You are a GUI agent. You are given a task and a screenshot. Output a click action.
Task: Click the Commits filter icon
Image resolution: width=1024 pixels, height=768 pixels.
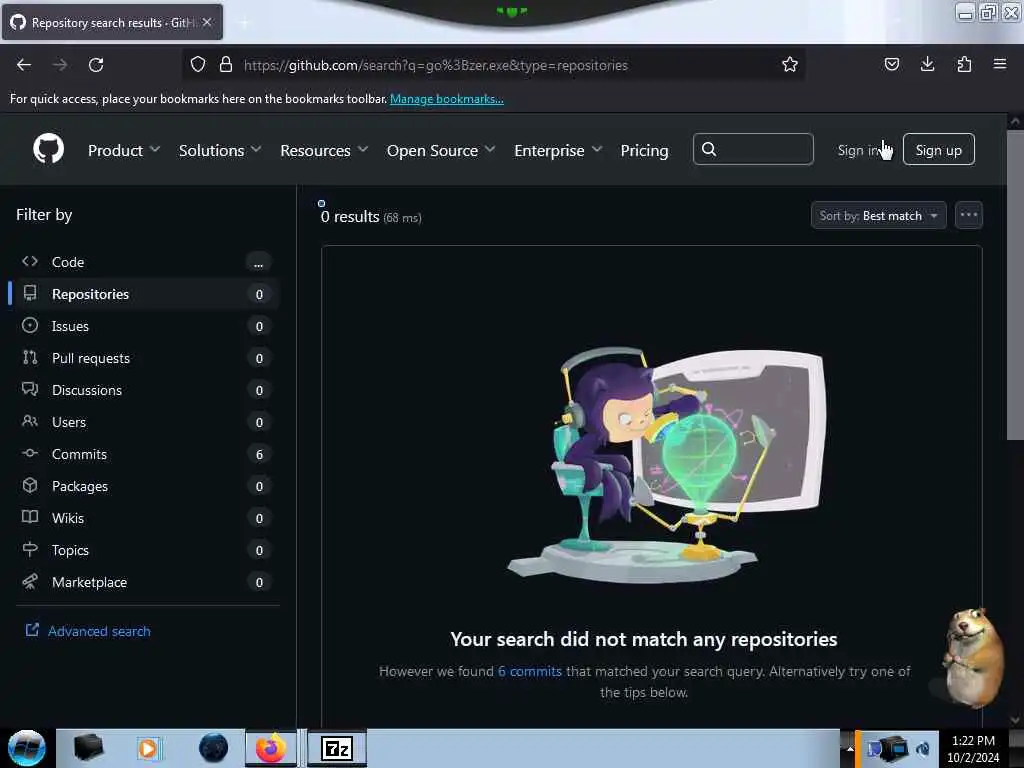pos(29,453)
